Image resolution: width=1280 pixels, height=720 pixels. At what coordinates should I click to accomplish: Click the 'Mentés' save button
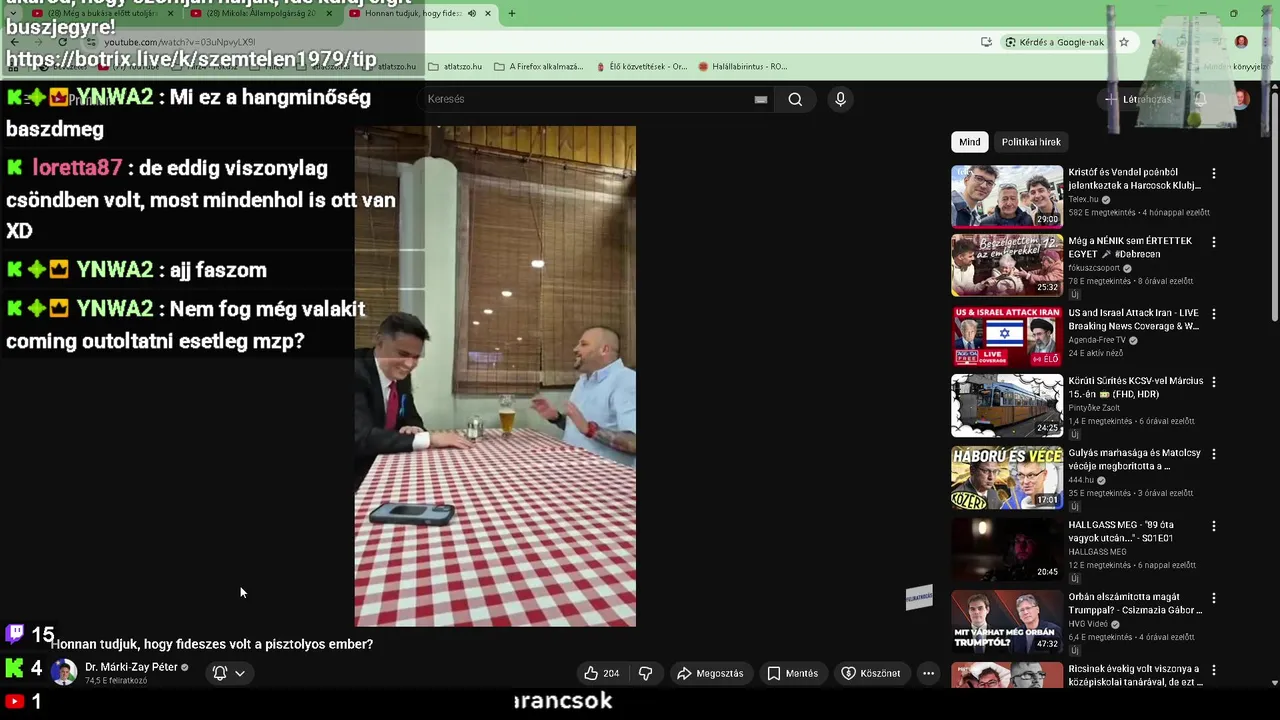coord(792,673)
